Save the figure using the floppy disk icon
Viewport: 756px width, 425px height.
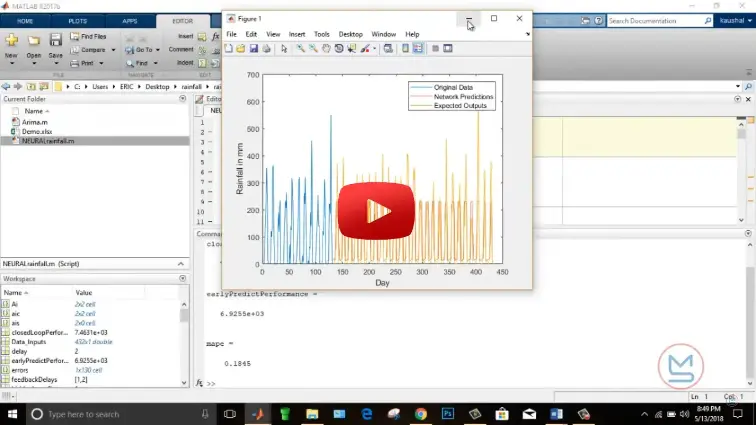tap(254, 48)
